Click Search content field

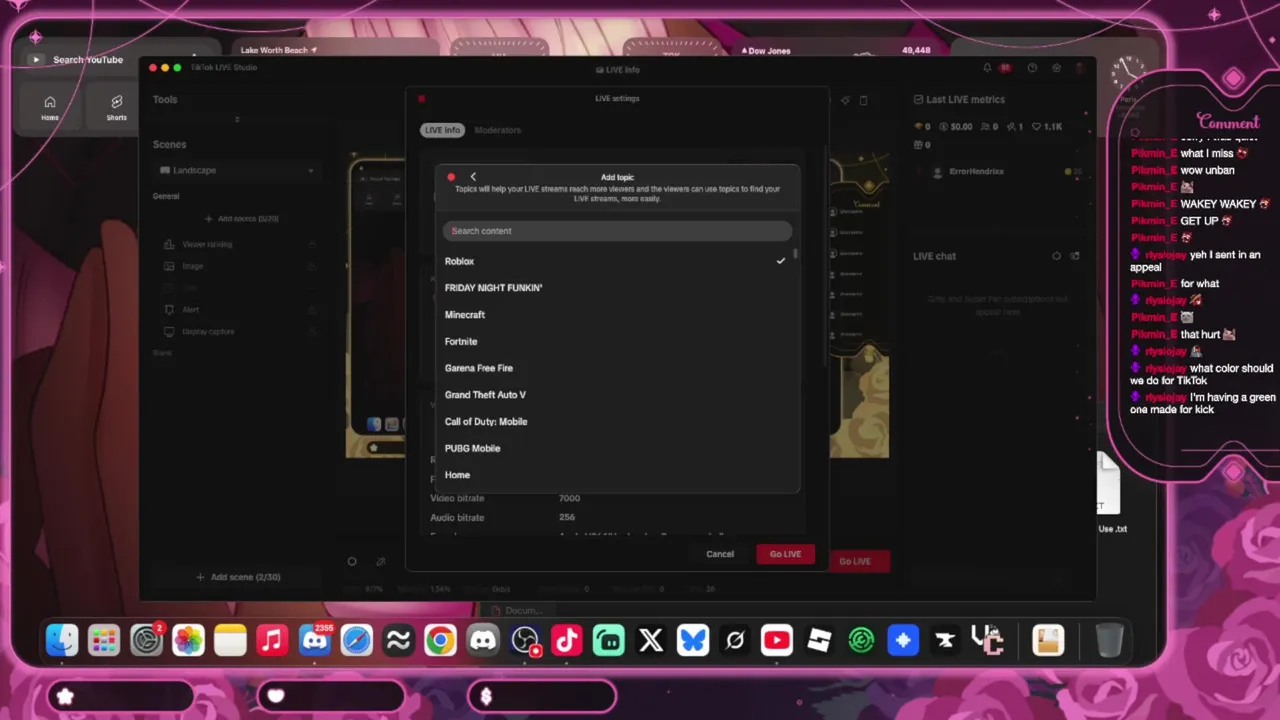[x=617, y=231]
